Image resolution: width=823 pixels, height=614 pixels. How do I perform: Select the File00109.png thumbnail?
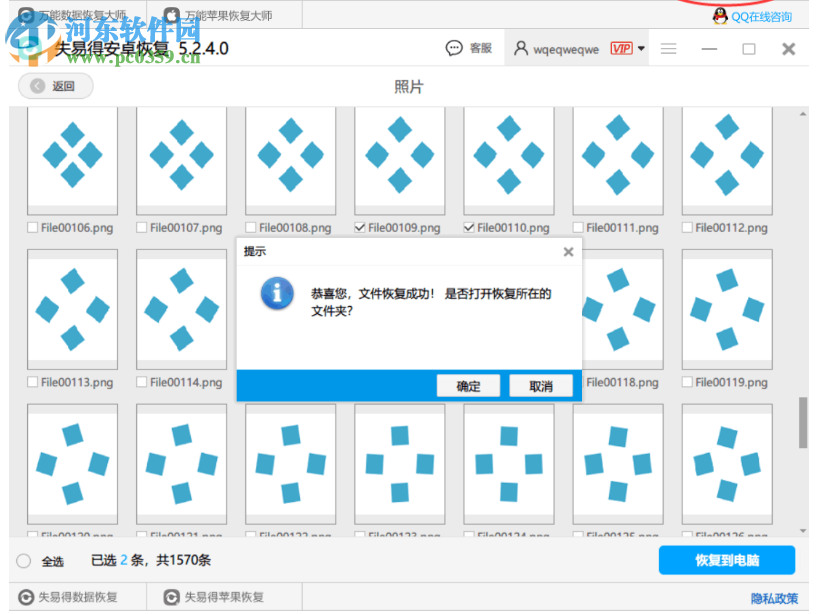pos(400,160)
